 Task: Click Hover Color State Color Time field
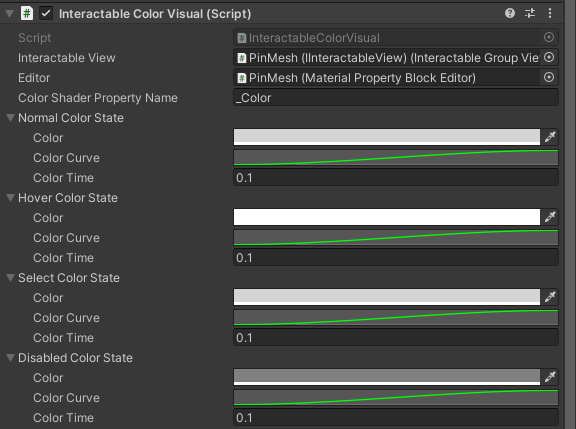pos(396,257)
